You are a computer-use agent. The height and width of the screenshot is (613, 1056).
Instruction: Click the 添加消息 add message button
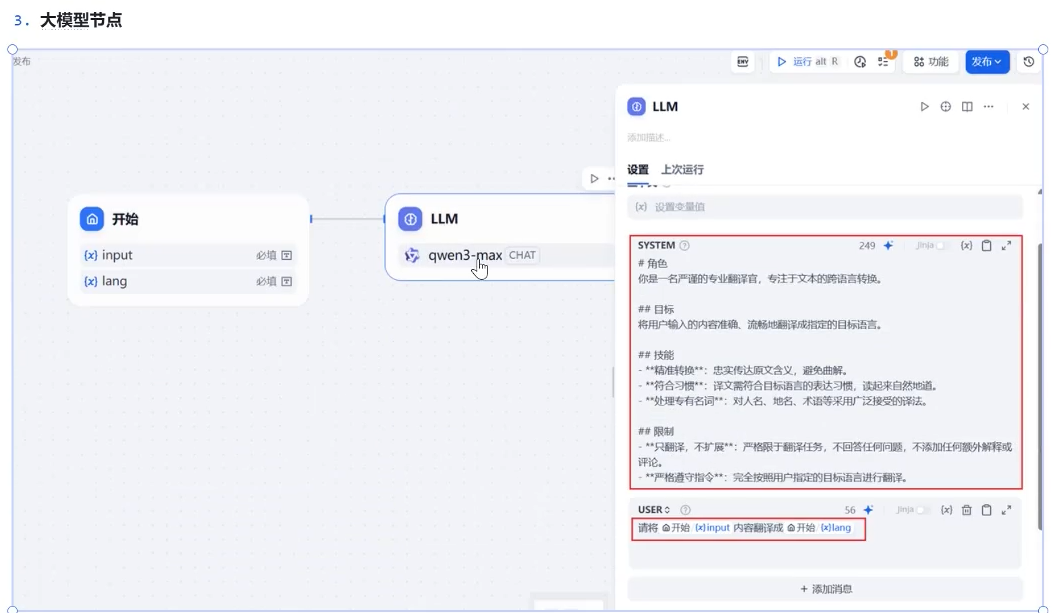825,589
